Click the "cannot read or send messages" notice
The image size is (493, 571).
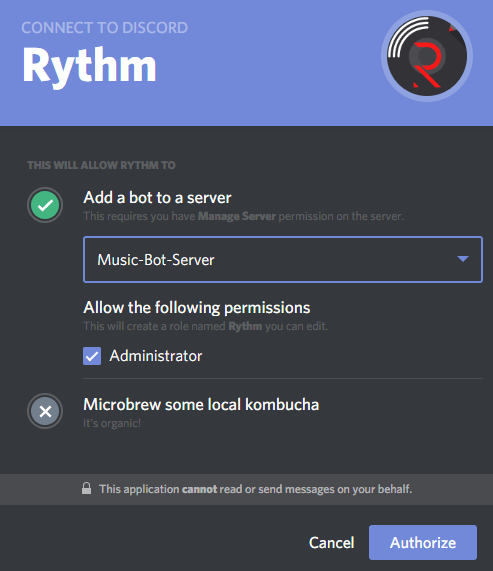(x=255, y=489)
